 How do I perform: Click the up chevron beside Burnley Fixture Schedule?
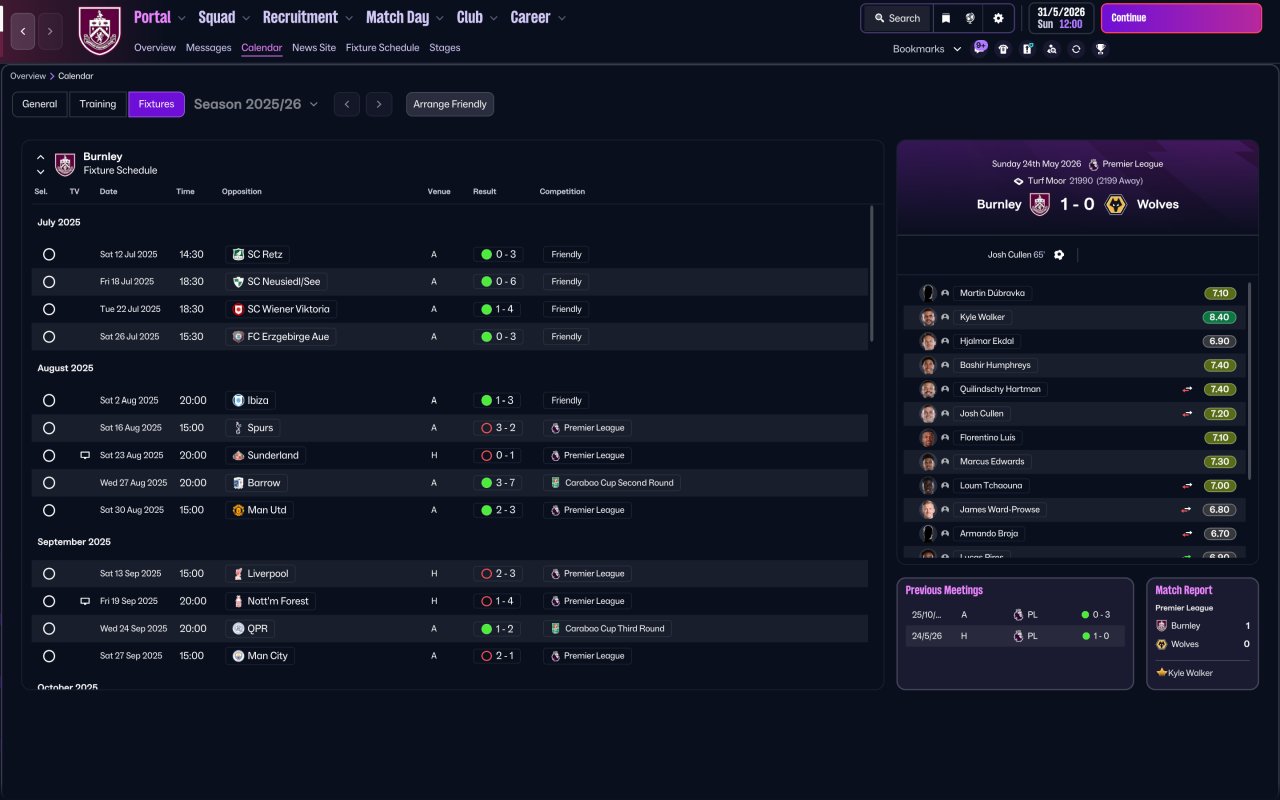coord(41,157)
